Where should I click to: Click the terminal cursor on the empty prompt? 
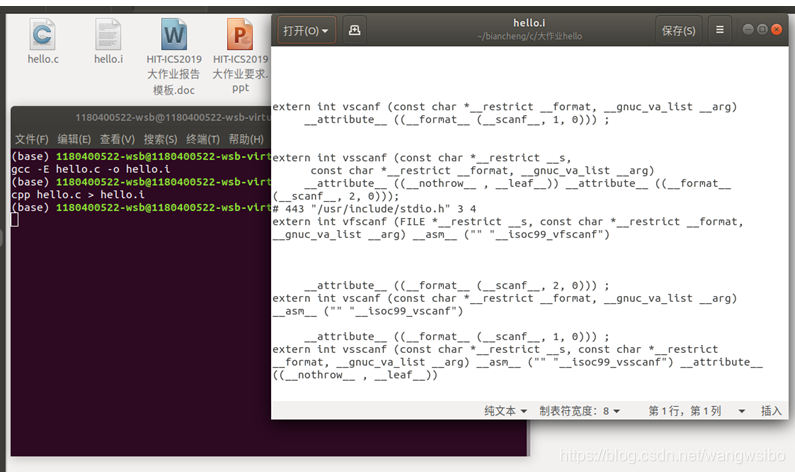click(15, 220)
